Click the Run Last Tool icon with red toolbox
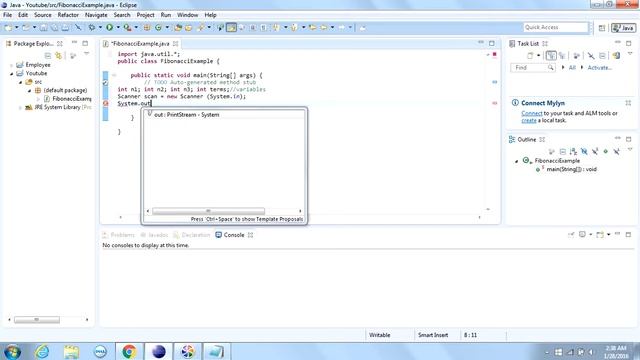Screen dimensions: 640x360 click(x=127, y=27)
